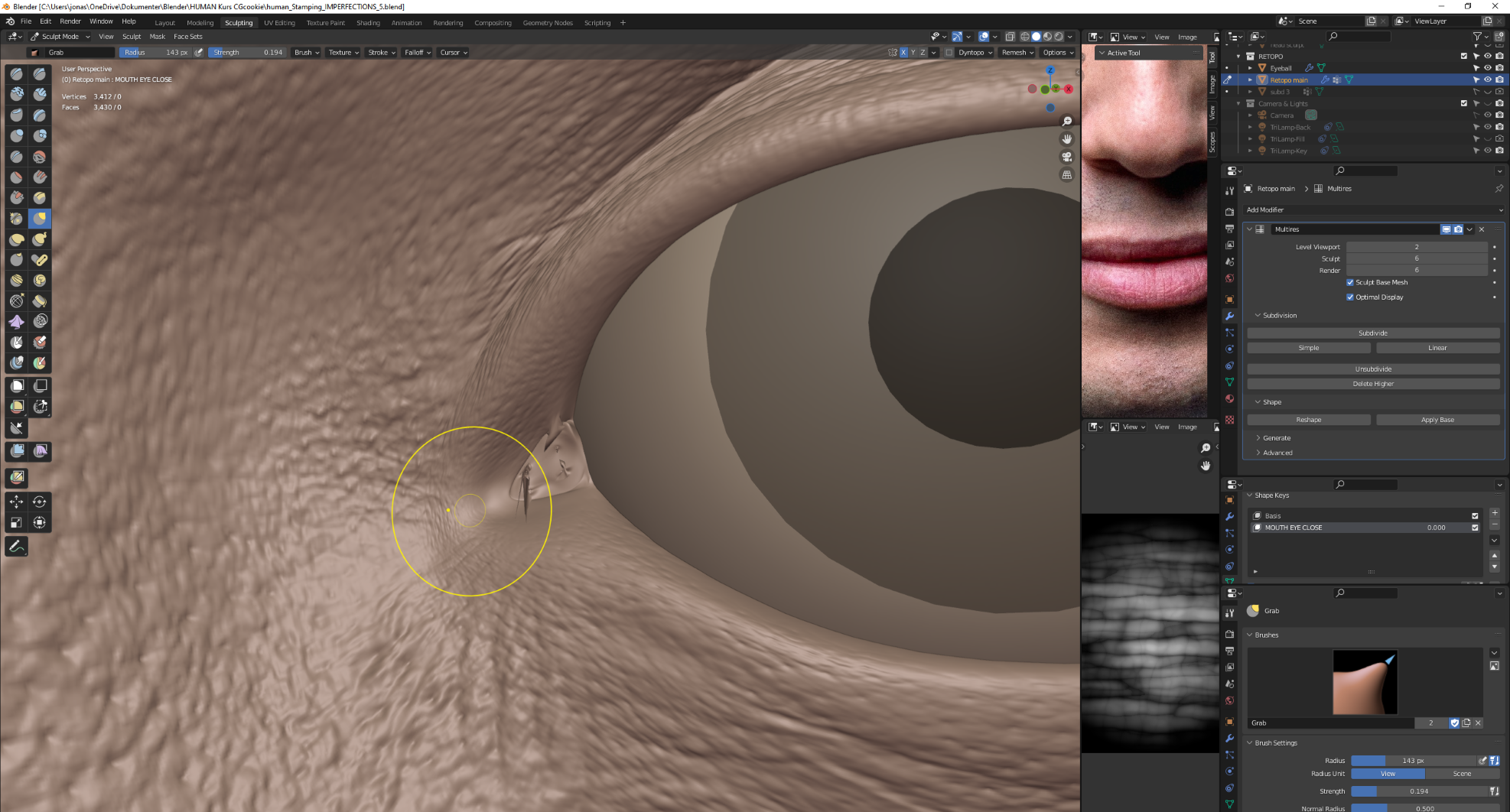This screenshot has width=1510, height=812.
Task: Open the Add Modifier dropdown
Action: point(1373,210)
